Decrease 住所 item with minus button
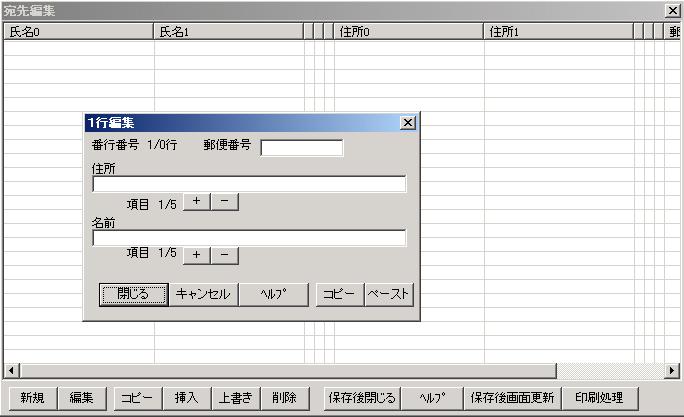The width and height of the screenshot is (684, 417). 224,202
